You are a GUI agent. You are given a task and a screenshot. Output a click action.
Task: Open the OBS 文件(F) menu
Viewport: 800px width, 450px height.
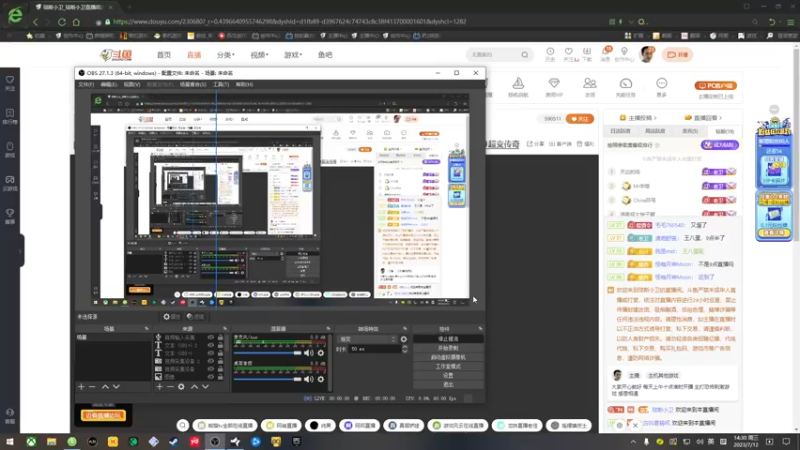click(86, 84)
